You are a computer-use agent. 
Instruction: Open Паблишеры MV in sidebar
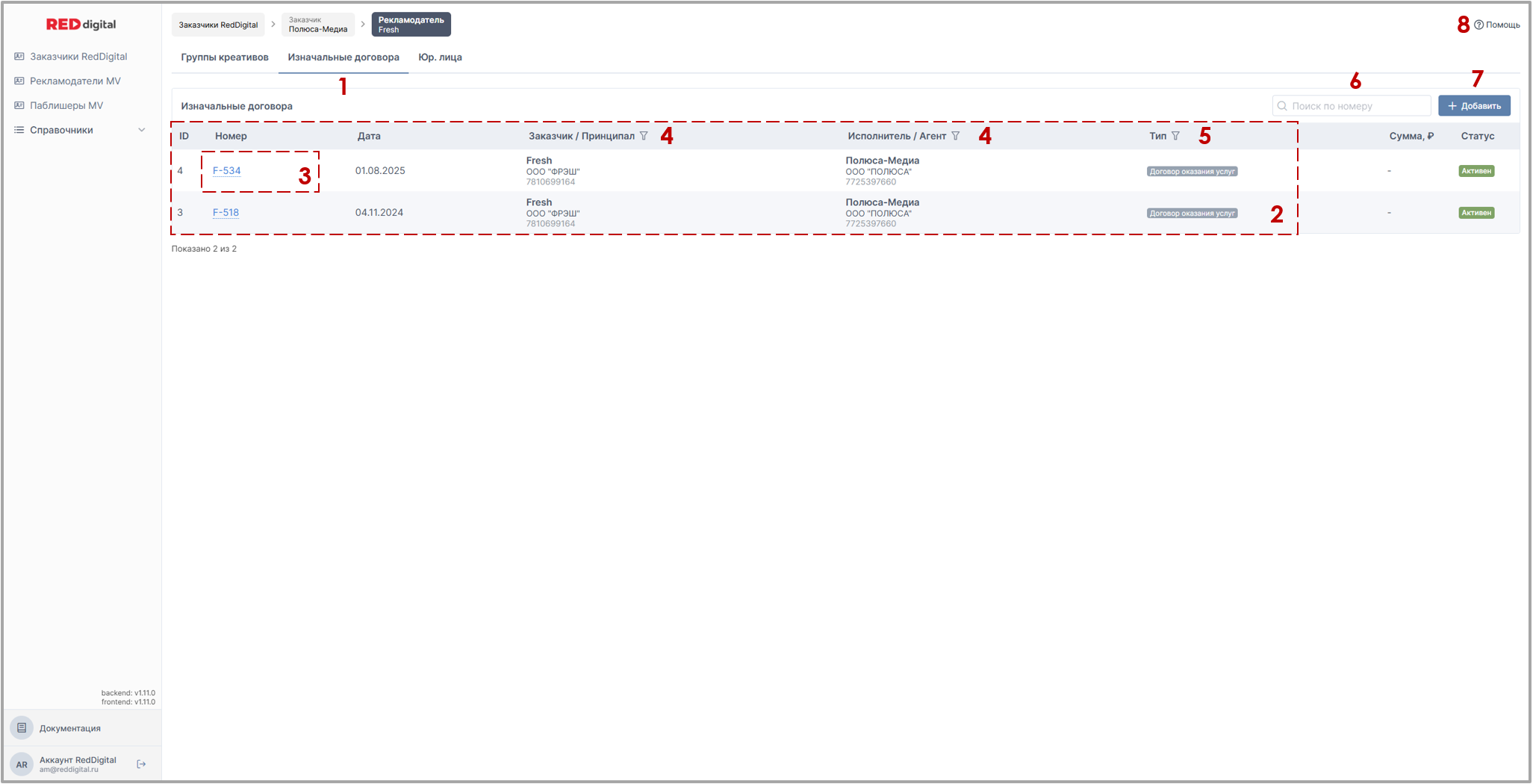point(66,106)
